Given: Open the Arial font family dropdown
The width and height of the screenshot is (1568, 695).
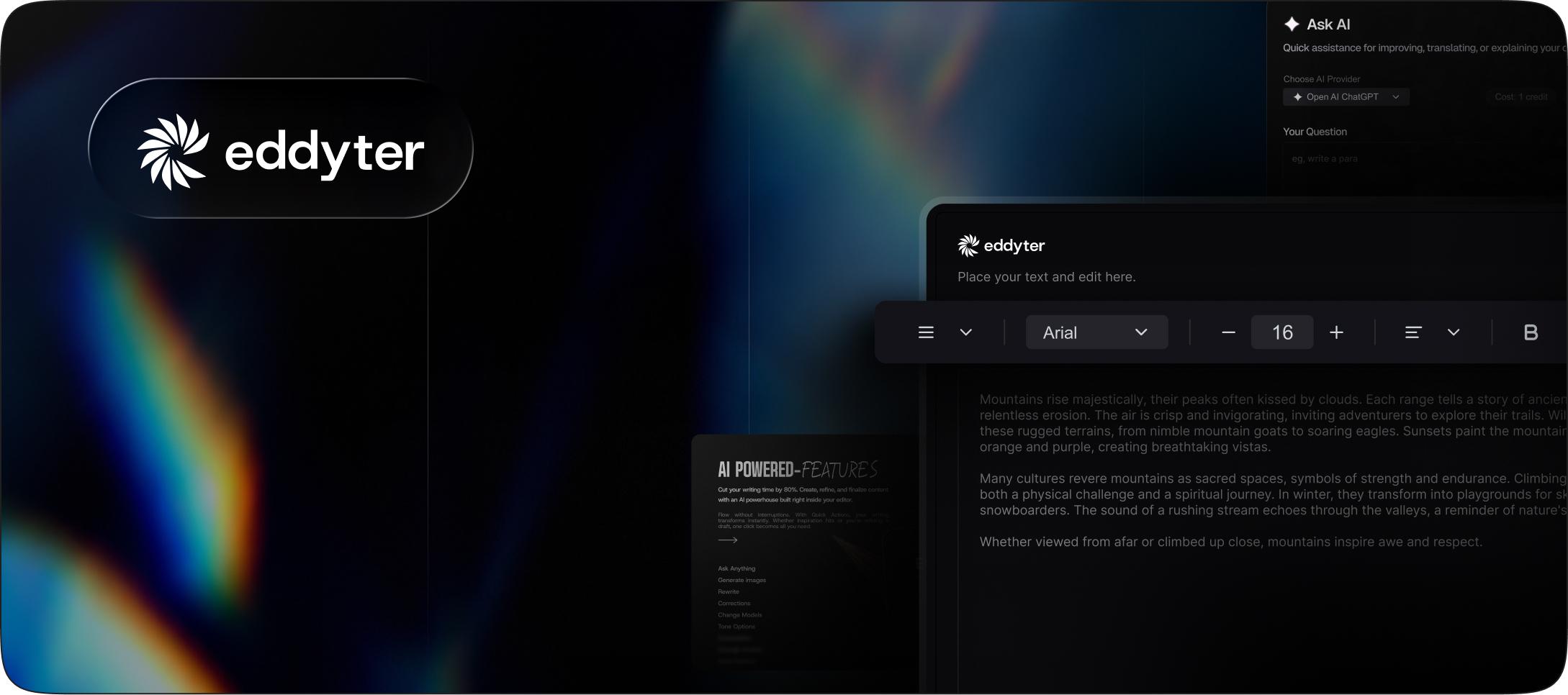Looking at the screenshot, I should tap(1096, 332).
